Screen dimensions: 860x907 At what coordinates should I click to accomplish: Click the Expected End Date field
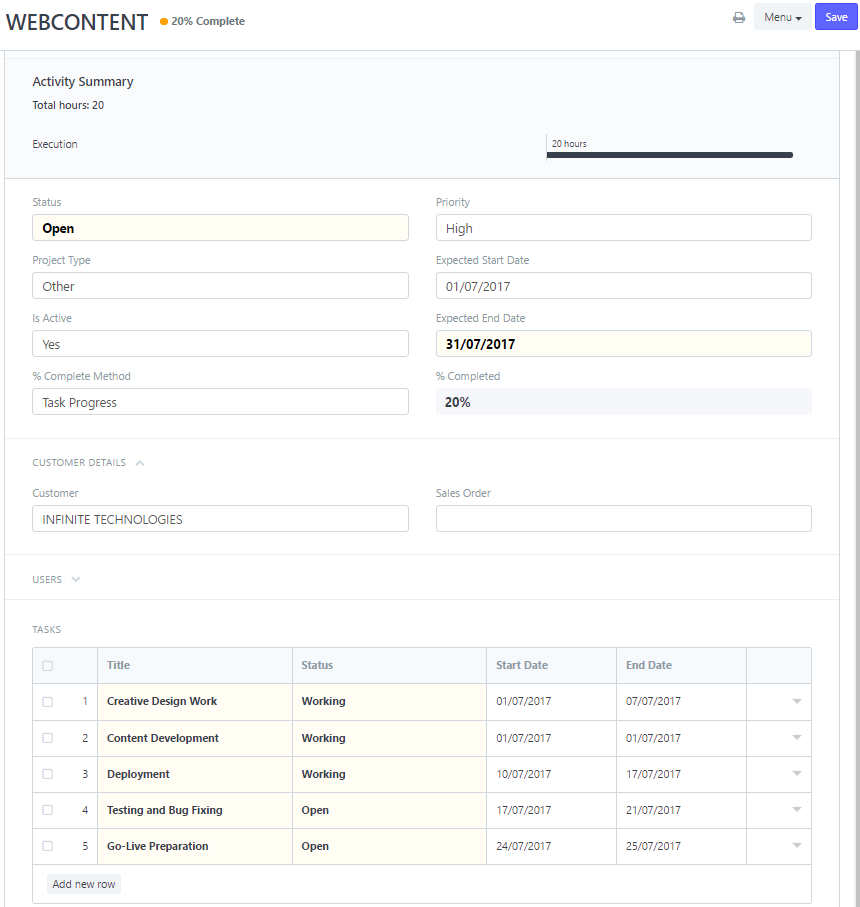coord(623,344)
